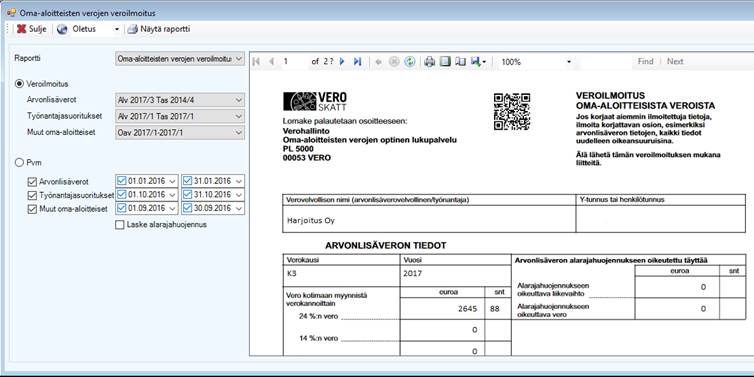
Task: Click the red X Sulje icon
Action: 21,29
